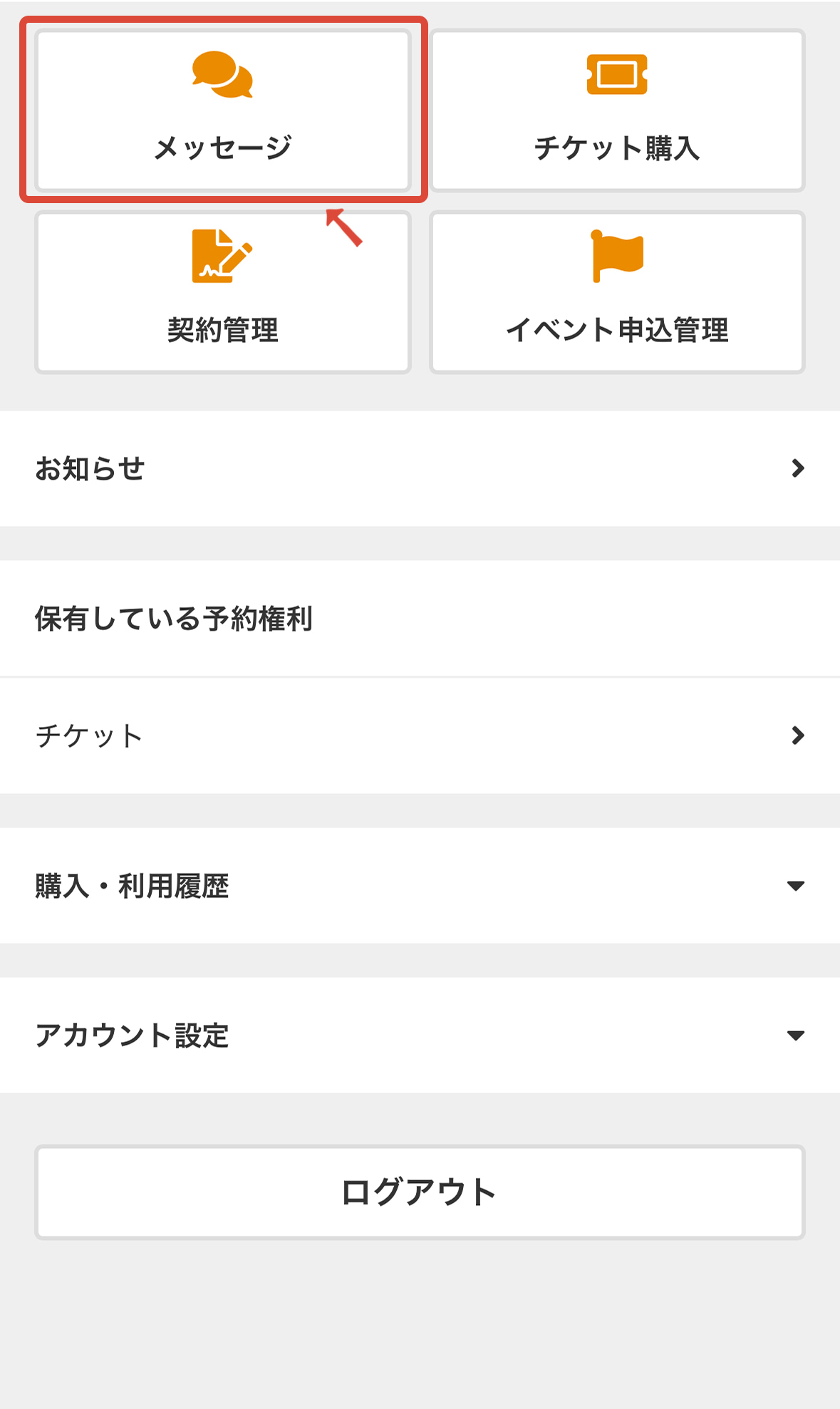Click the orange flag event icon

(617, 256)
